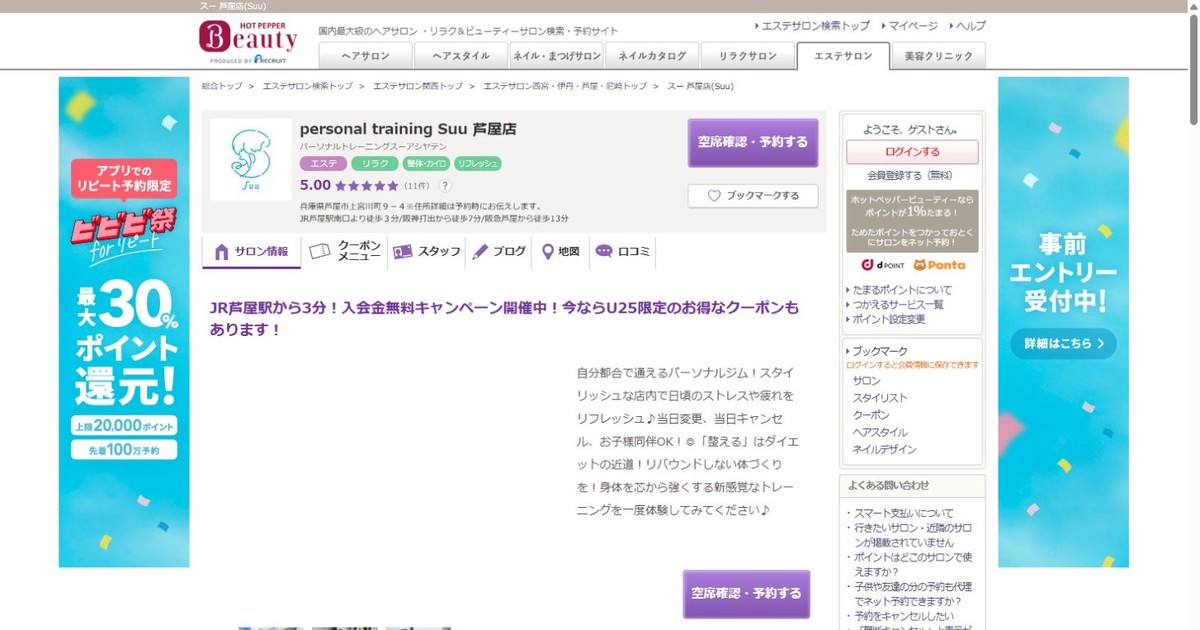Viewport: 1200px width, 630px height.
Task: Click the 子供や友達の分の予約 FAQ link
Action: click(912, 594)
